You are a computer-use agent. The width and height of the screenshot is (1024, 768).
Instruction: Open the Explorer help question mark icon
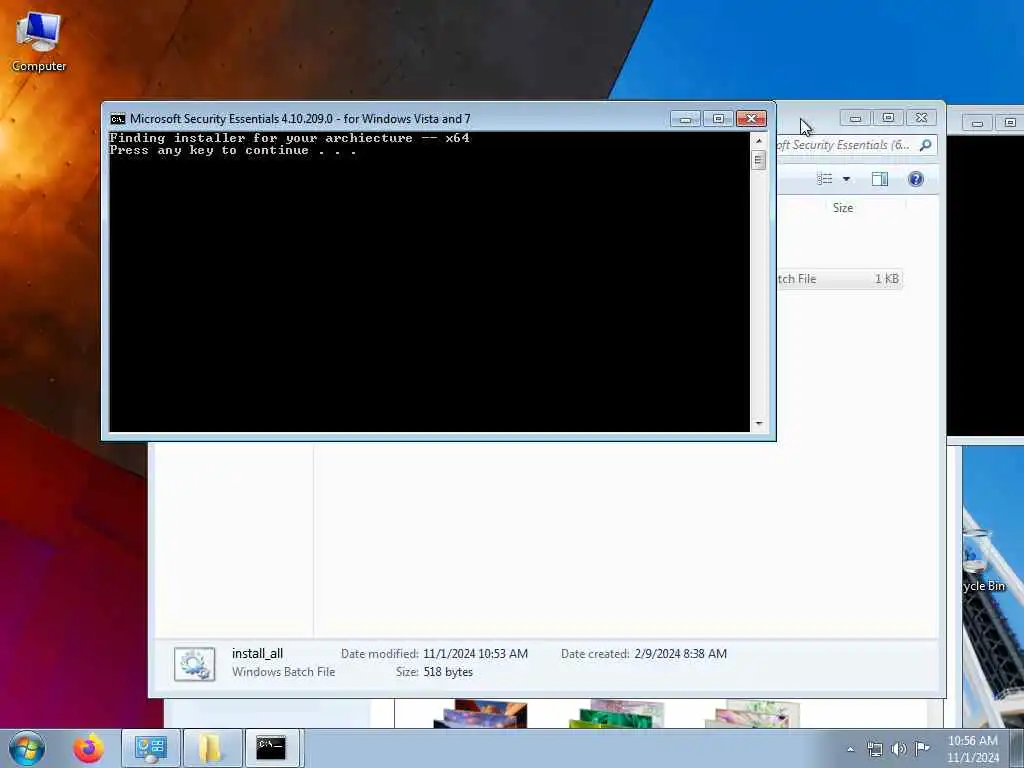tap(916, 179)
